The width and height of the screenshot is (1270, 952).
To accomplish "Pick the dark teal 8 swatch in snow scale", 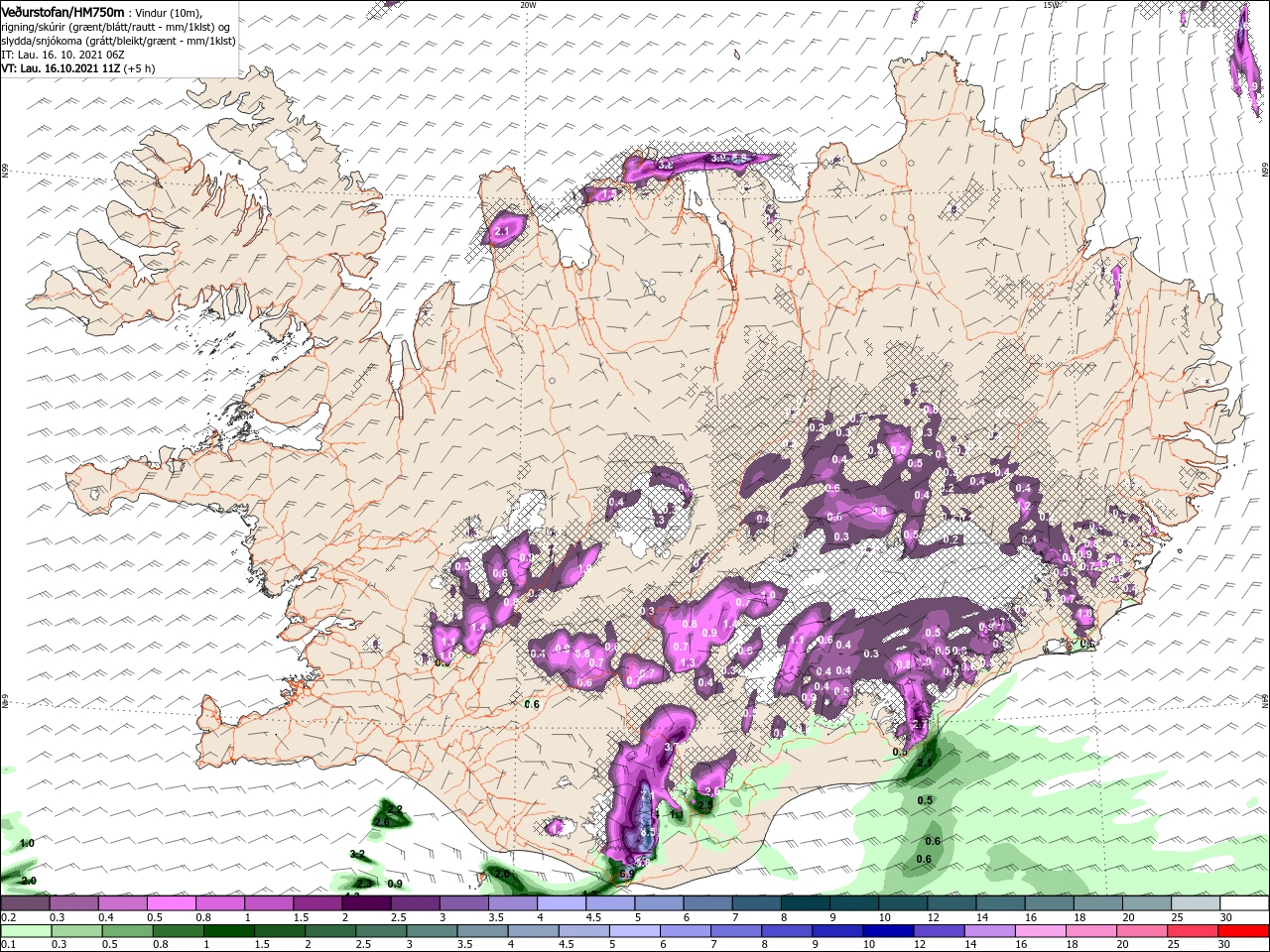I will click(x=806, y=903).
